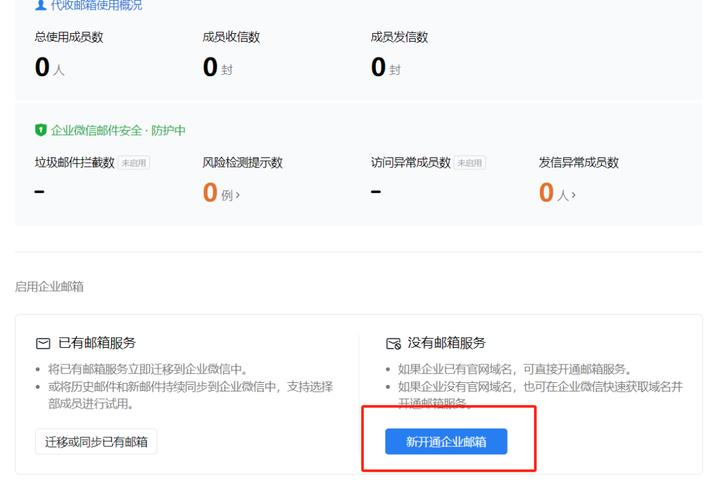
Task: Click the green shield security icon
Action: click(41, 130)
